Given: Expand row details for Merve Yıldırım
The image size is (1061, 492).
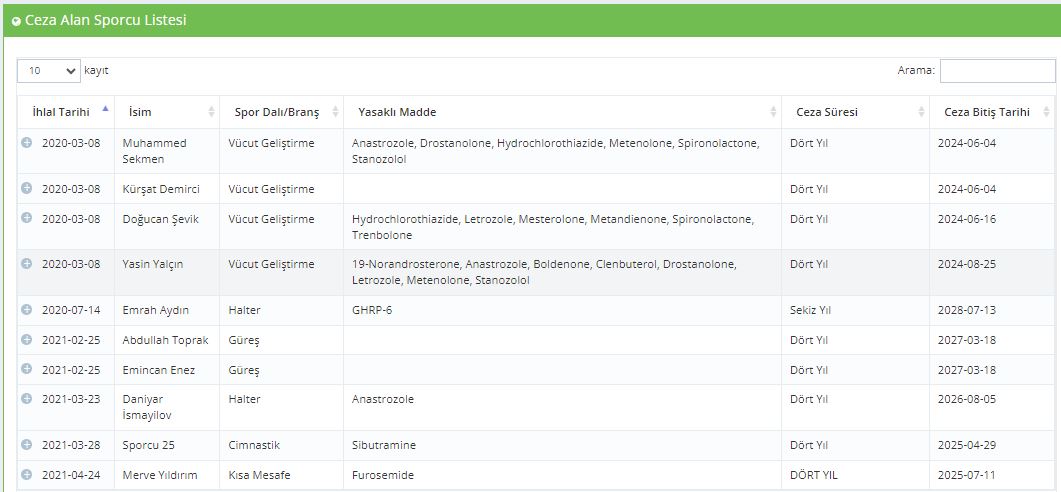Looking at the screenshot, I should (26, 474).
